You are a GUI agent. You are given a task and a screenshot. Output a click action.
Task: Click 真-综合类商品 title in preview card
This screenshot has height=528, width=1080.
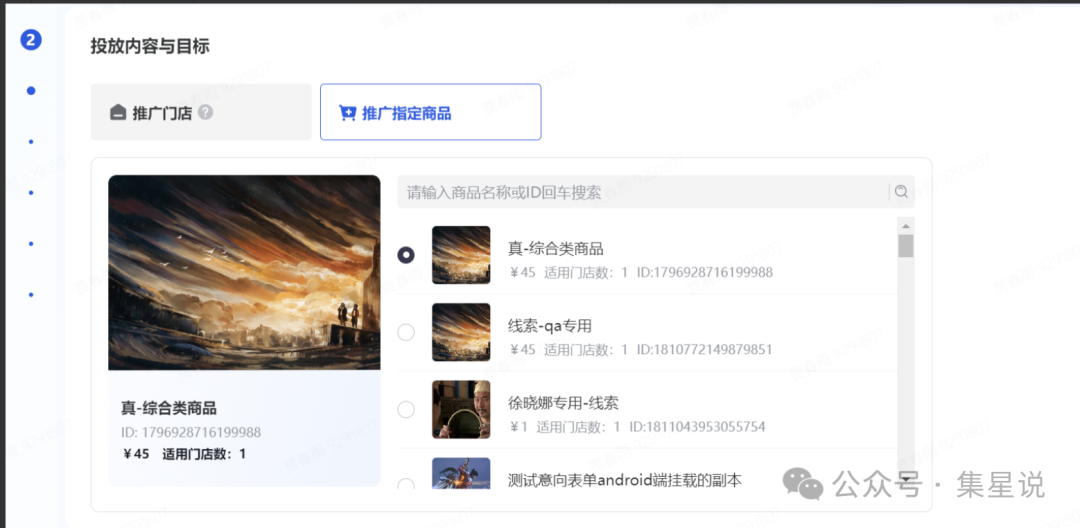(x=169, y=408)
